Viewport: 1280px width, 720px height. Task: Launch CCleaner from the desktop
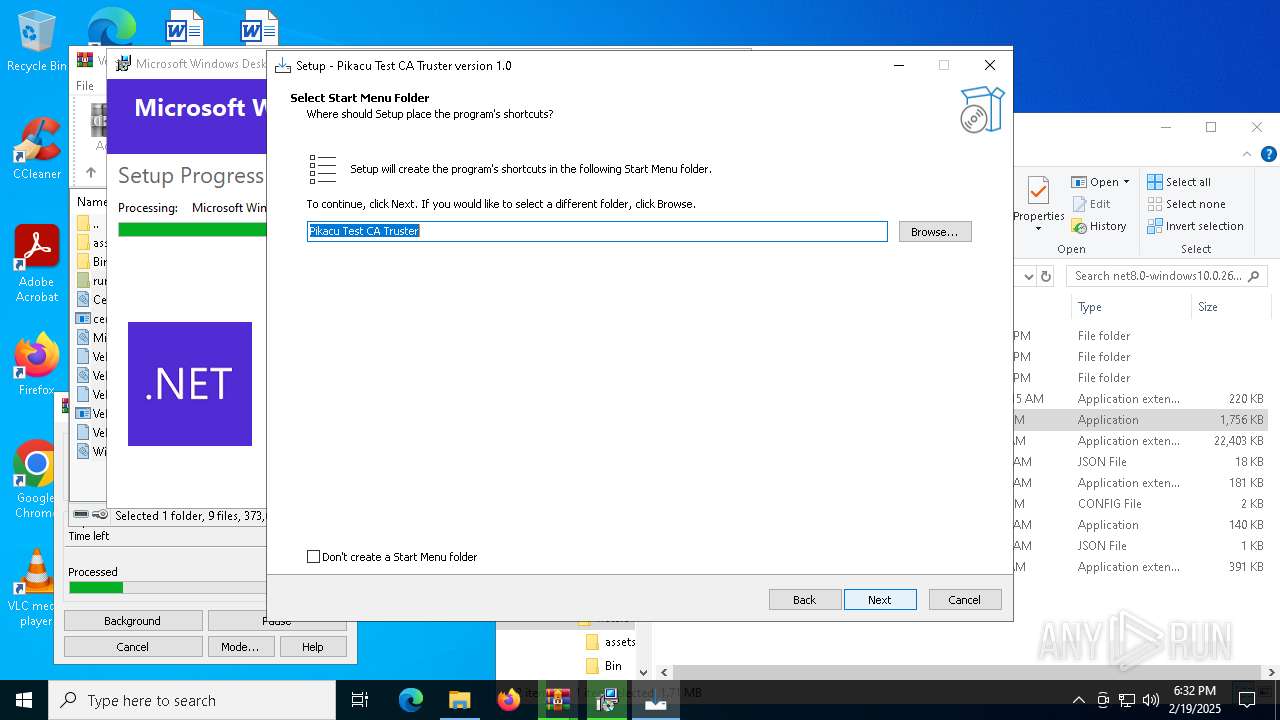point(37,149)
